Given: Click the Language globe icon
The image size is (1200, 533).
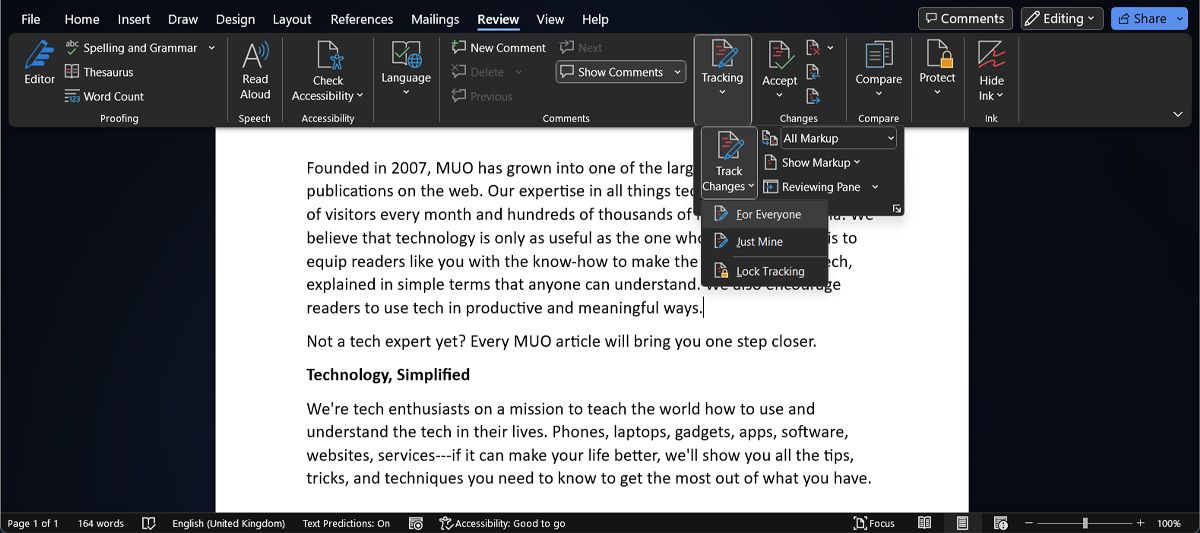Looking at the screenshot, I should pyautogui.click(x=406, y=54).
